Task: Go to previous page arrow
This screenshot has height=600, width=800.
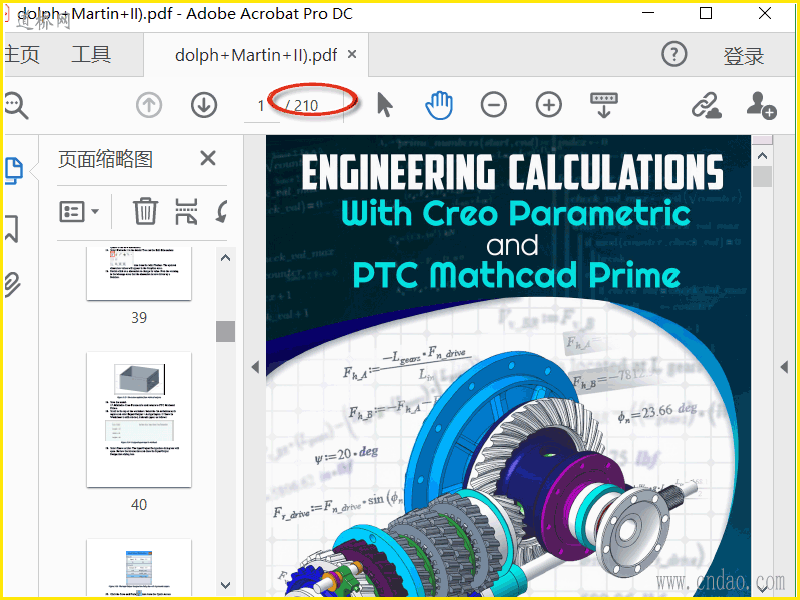Action: [x=149, y=105]
